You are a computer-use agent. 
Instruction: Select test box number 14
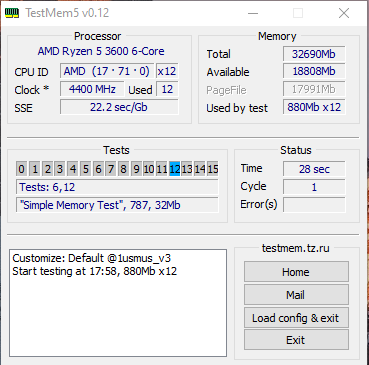[200, 169]
